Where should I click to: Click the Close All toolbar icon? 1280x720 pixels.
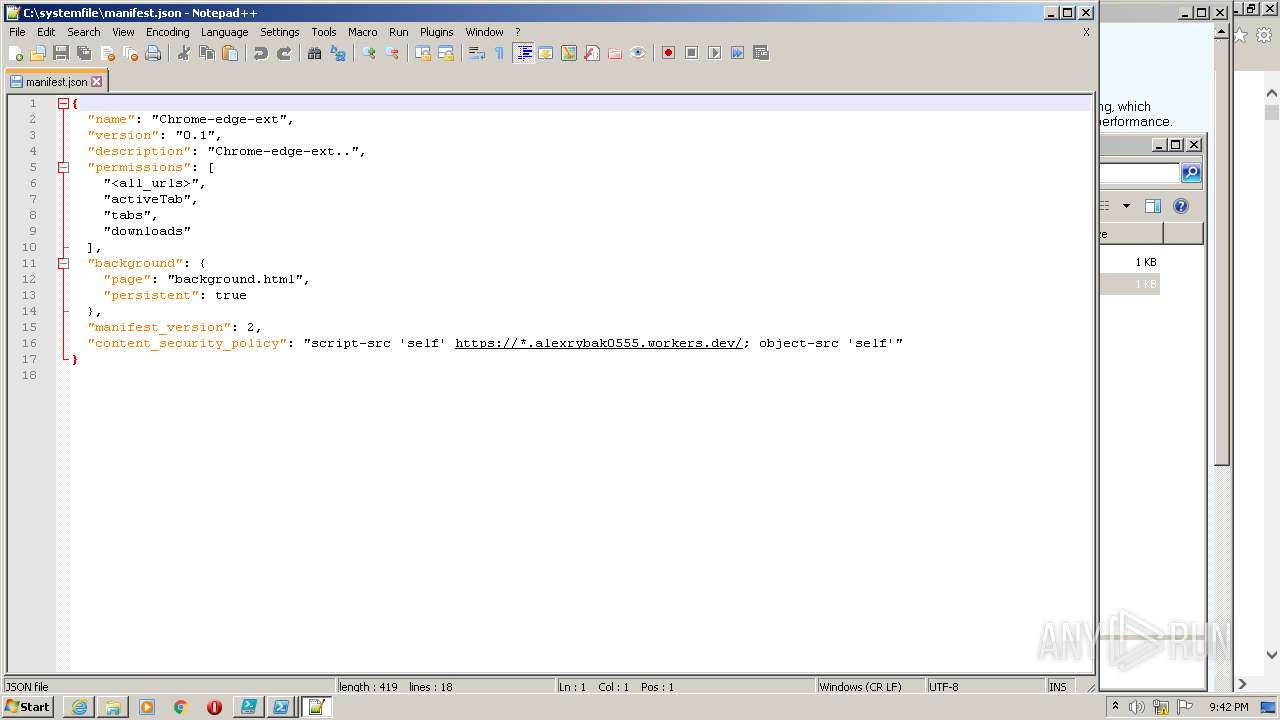click(x=130, y=53)
